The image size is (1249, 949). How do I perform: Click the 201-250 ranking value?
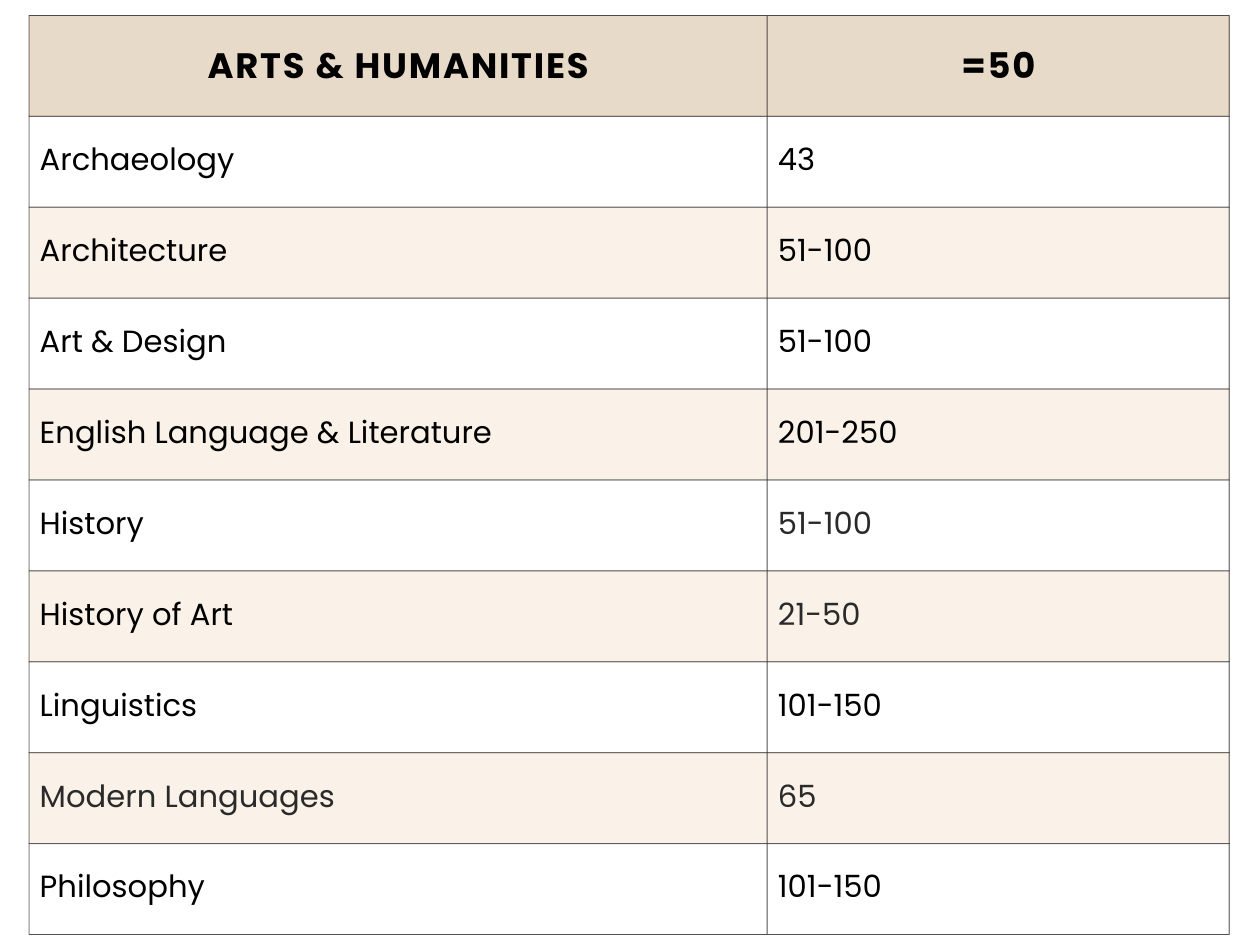(837, 433)
